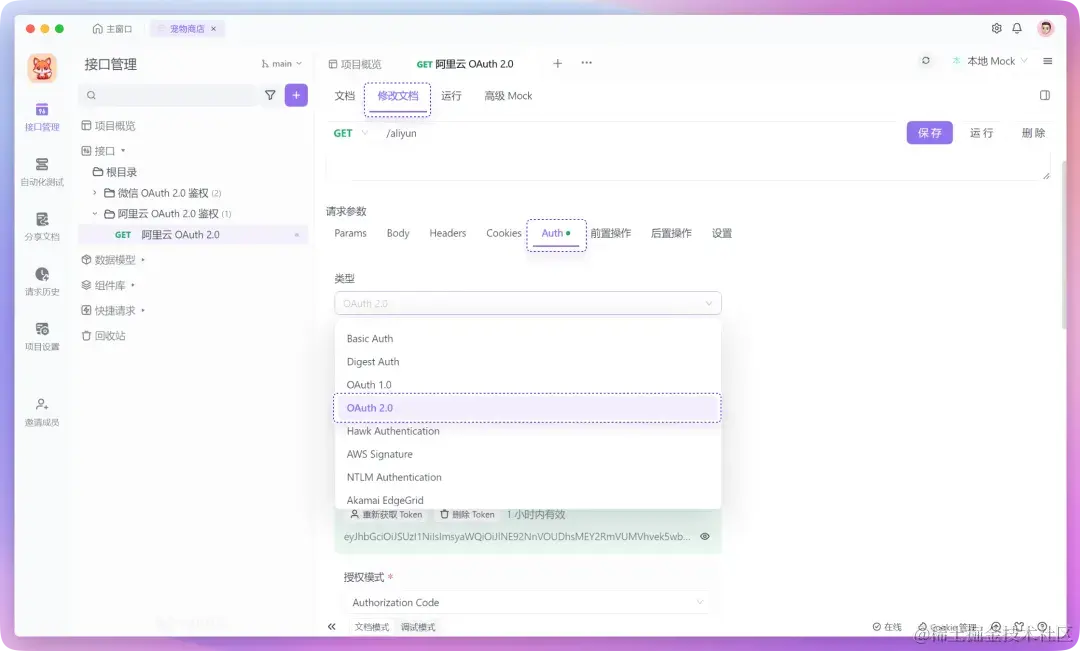Open the filter icon beside the search box
Image resolution: width=1080 pixels, height=651 pixels.
pos(270,94)
